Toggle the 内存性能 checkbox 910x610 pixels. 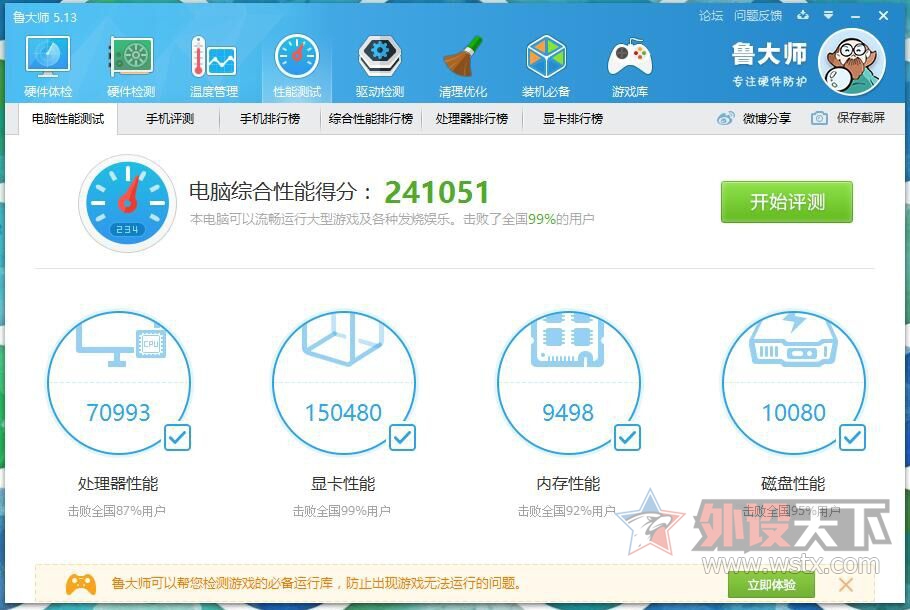click(x=627, y=437)
